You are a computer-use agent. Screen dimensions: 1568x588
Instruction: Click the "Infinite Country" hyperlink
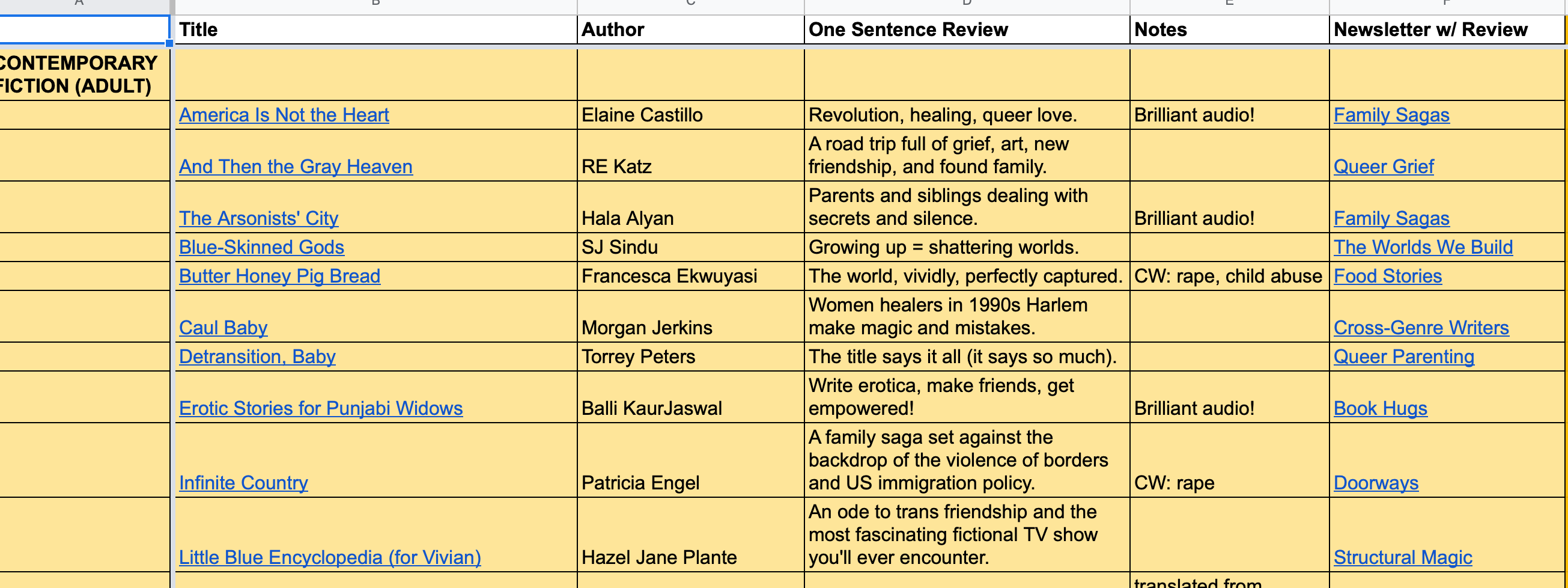coord(243,482)
